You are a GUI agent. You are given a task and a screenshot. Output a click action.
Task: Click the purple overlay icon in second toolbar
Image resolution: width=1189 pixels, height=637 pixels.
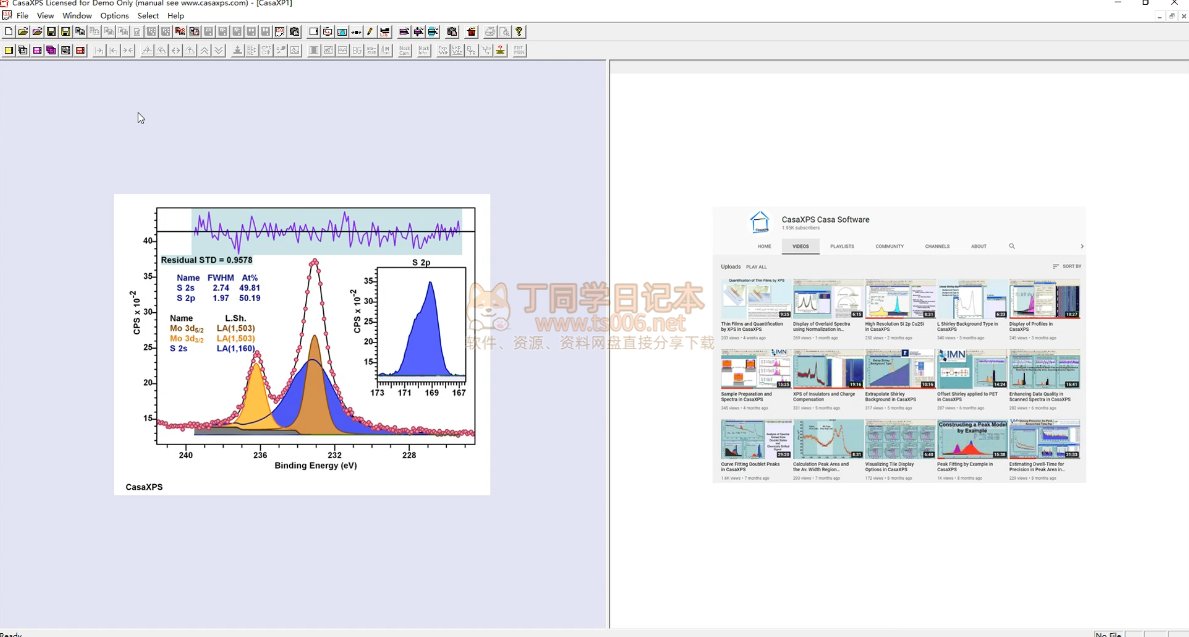click(x=51, y=50)
